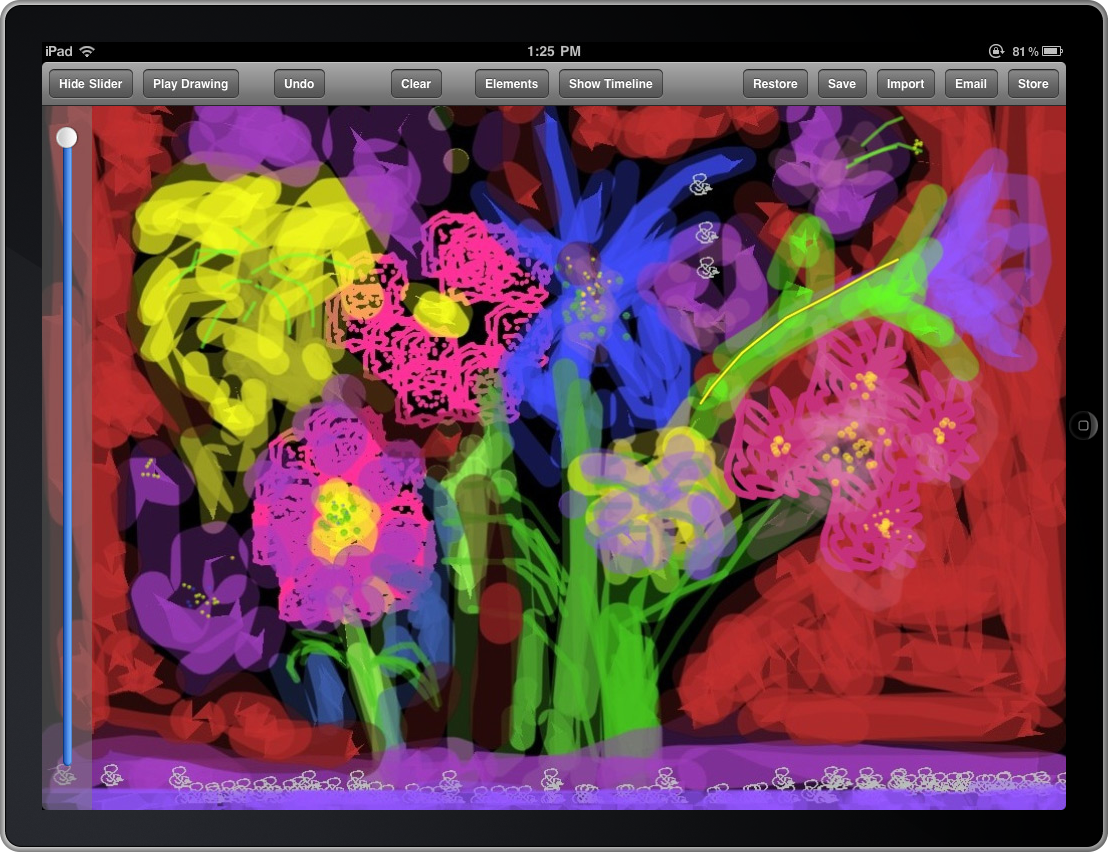Click the iPad home button on bezel
This screenshot has width=1108, height=852.
(1083, 425)
